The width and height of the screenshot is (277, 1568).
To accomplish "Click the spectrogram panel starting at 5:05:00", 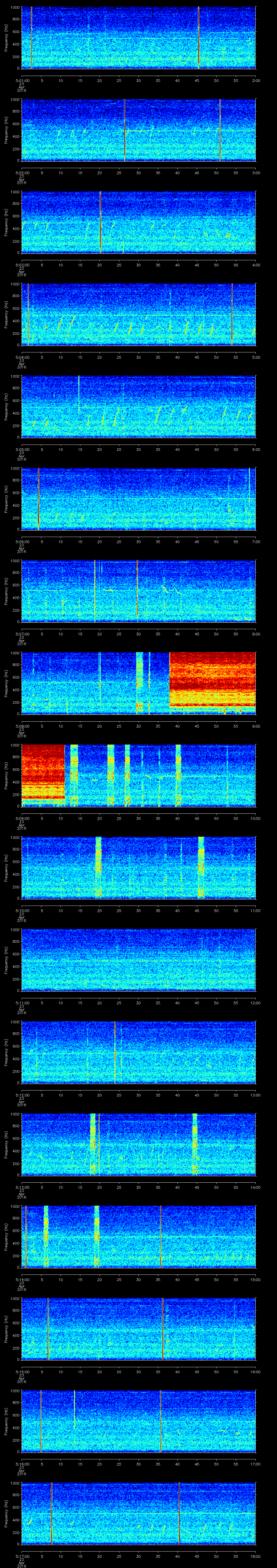I will 139,407.
